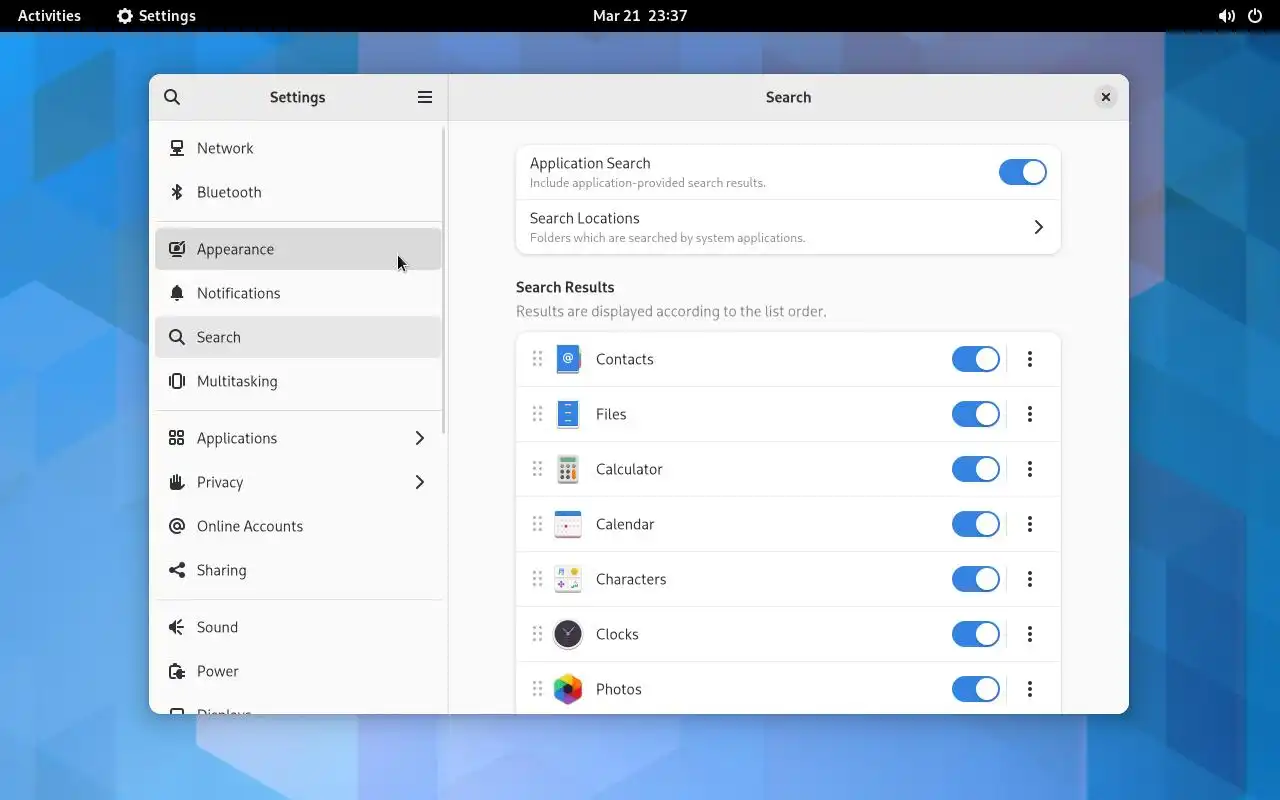Viewport: 1280px width, 800px height.
Task: Toggle Characters search results switch
Action: coord(975,579)
